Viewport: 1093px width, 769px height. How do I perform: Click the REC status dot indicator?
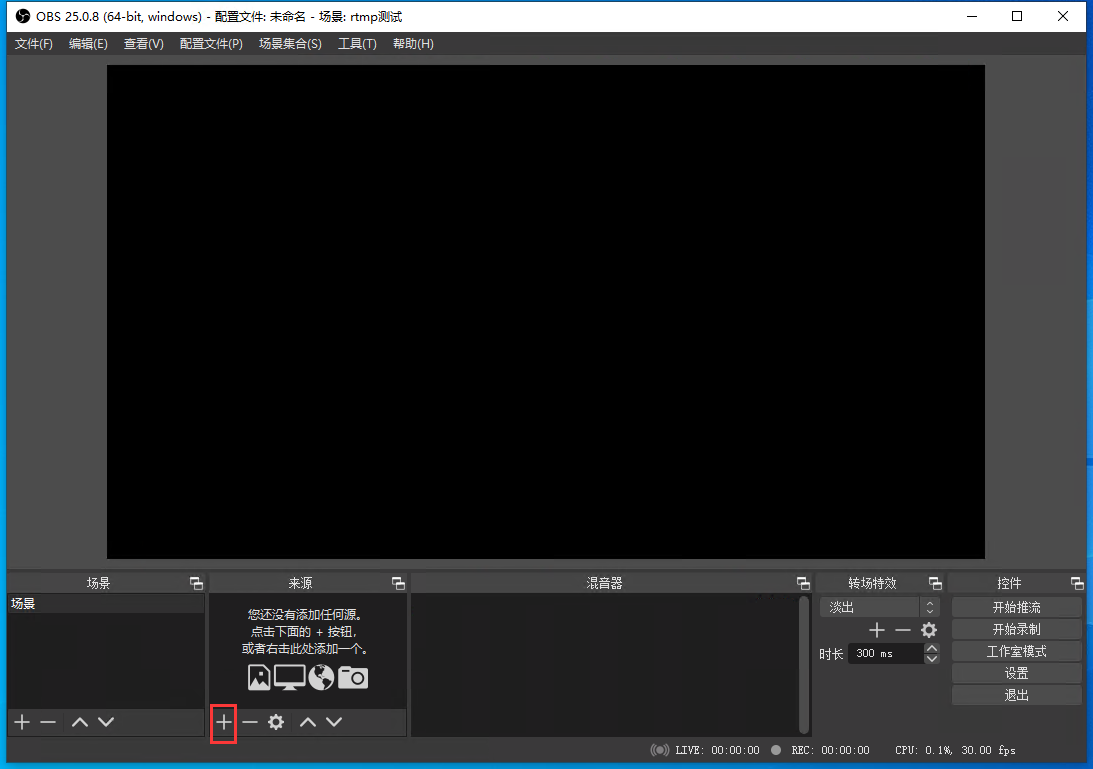pyautogui.click(x=776, y=750)
